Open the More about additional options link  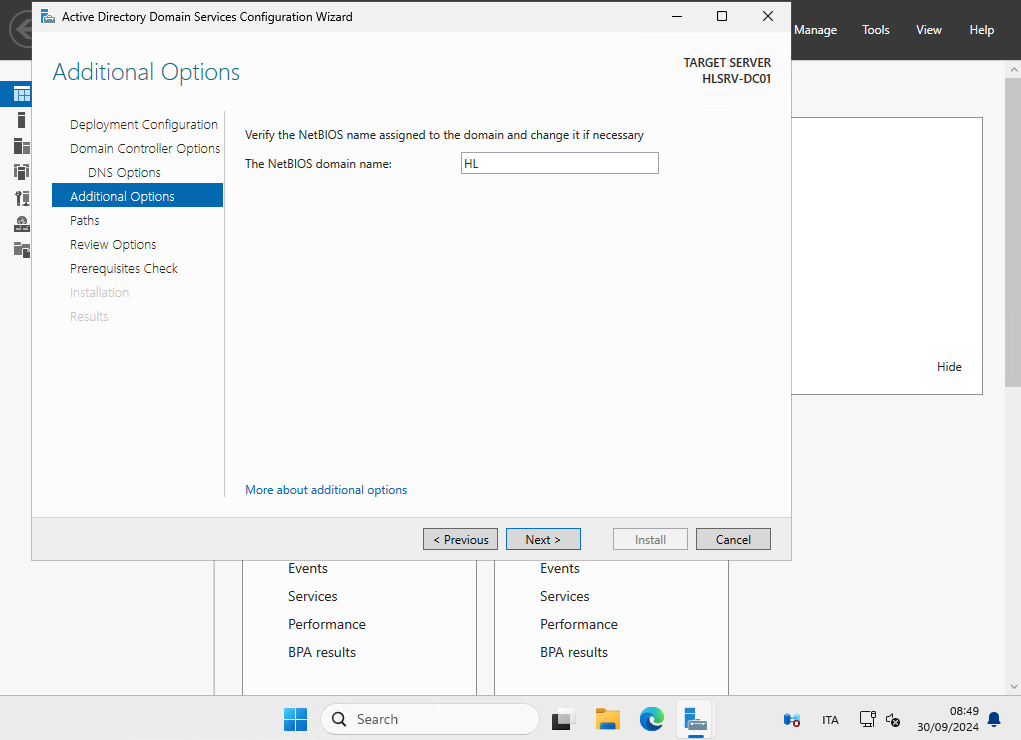tap(326, 490)
